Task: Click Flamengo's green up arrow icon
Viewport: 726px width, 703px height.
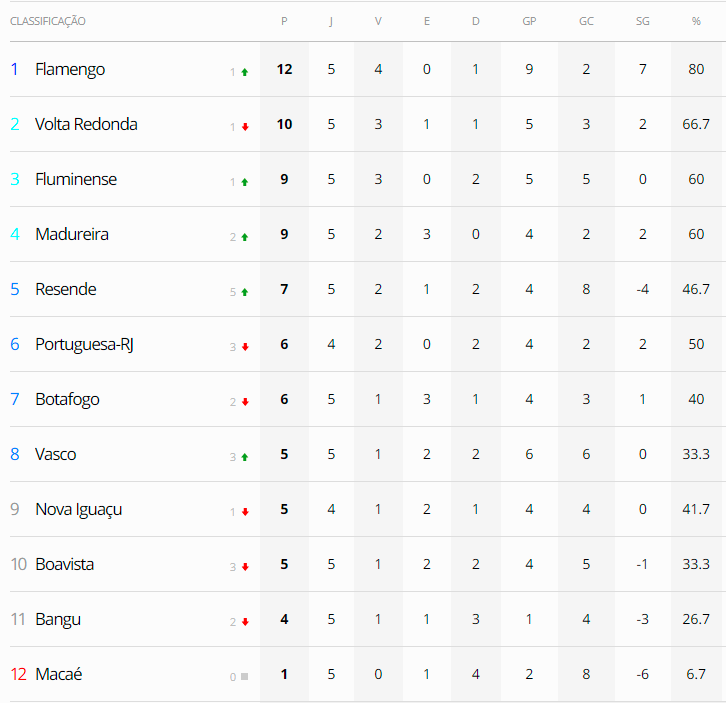Action: 244,72
